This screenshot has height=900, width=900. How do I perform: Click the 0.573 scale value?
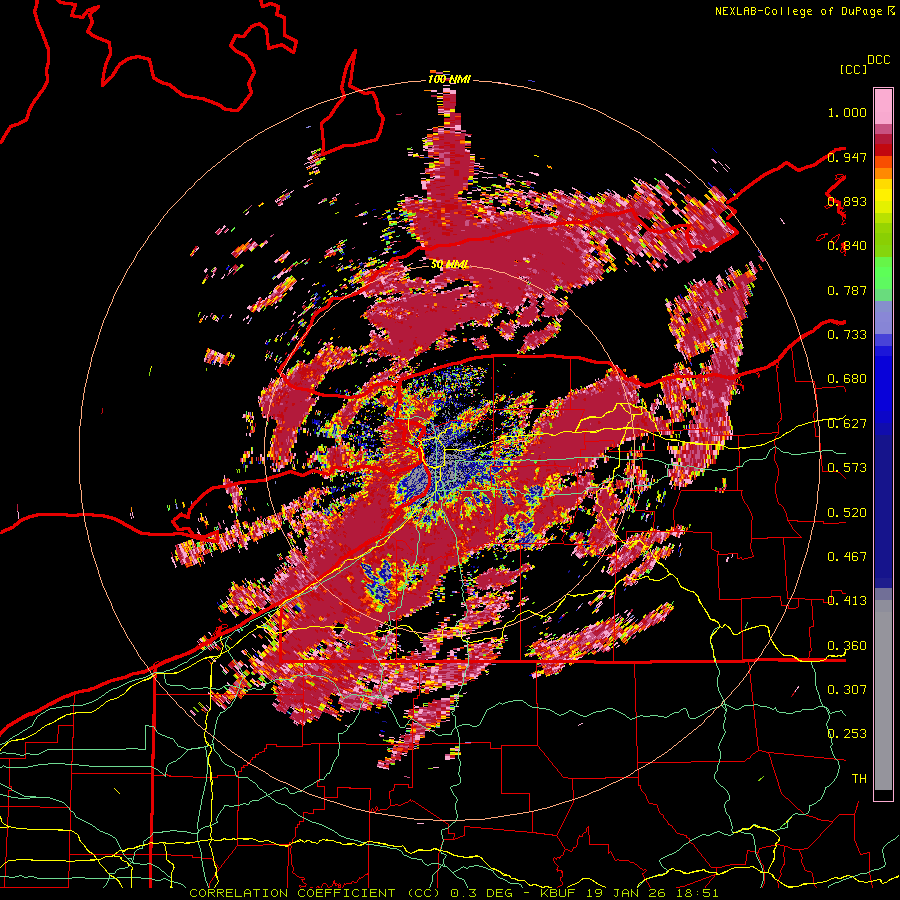point(847,468)
